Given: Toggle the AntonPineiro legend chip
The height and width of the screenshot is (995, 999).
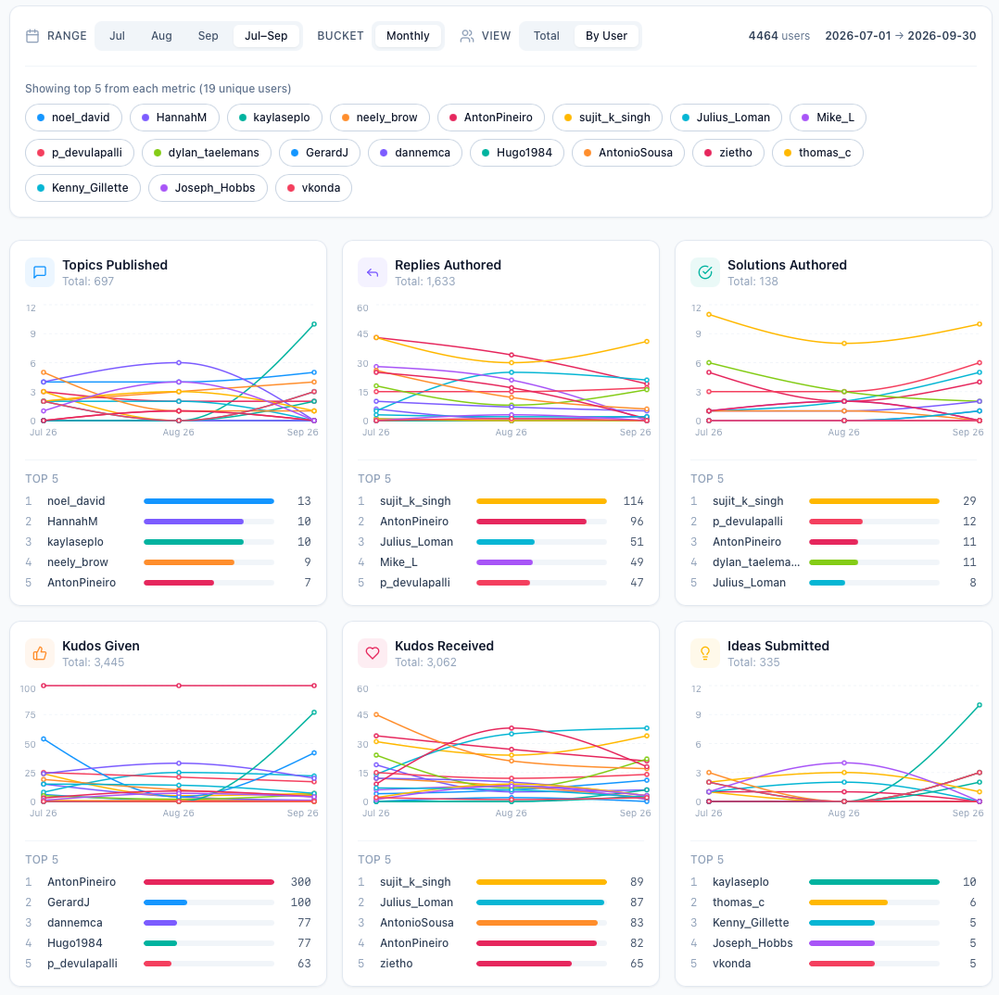Looking at the screenshot, I should (491, 118).
